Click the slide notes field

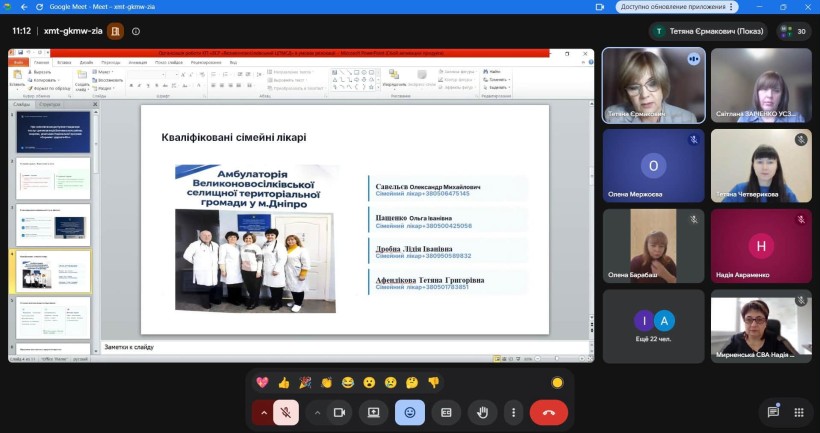tap(345, 347)
